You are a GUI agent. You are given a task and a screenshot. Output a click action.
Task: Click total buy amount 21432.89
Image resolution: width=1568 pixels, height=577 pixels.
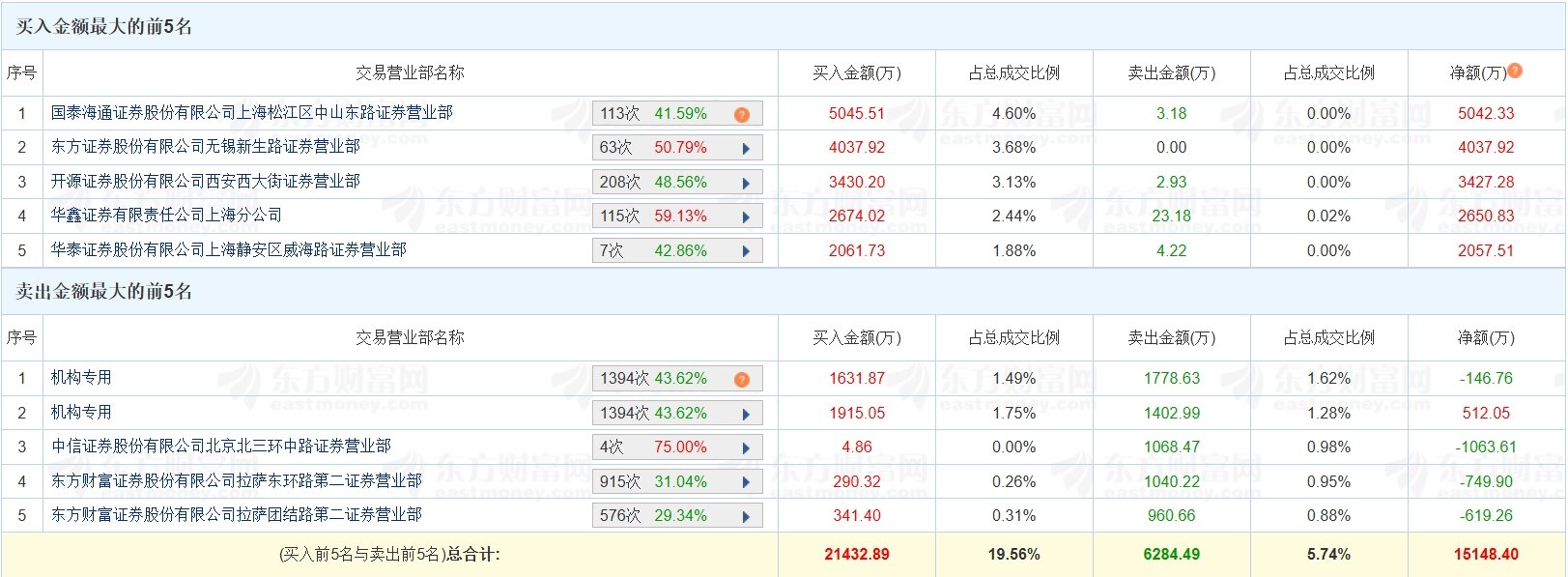point(857,554)
